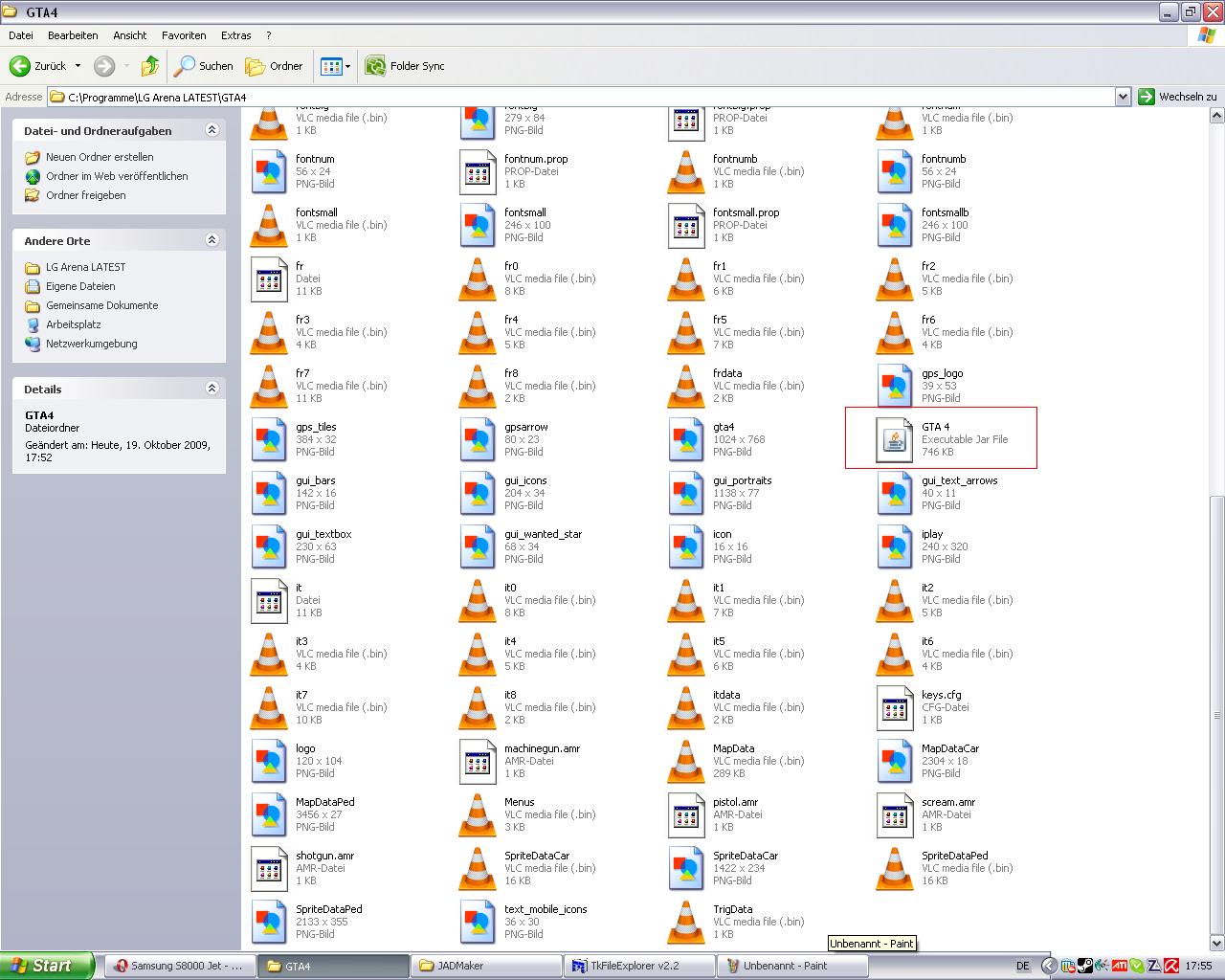The width and height of the screenshot is (1225, 980).
Task: Launch Folder Sync from toolbar
Action: tap(405, 66)
